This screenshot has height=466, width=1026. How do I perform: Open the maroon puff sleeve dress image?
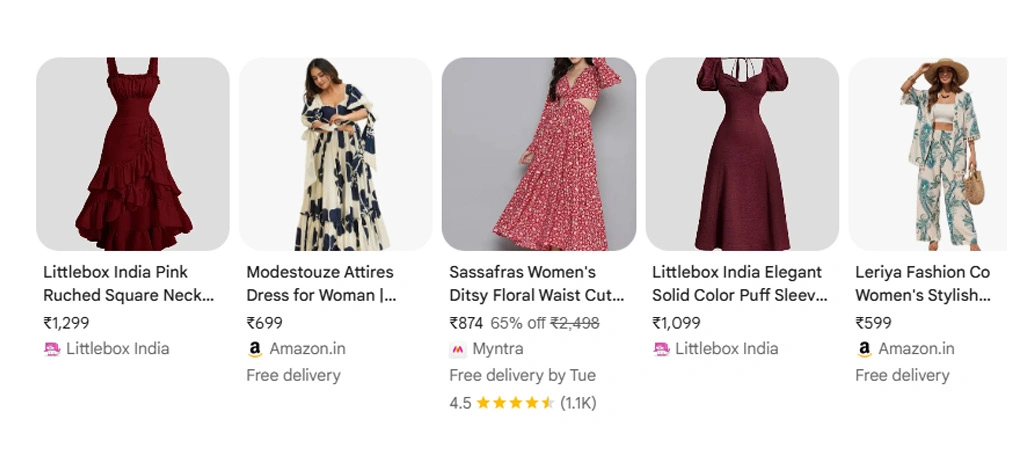[x=742, y=154]
